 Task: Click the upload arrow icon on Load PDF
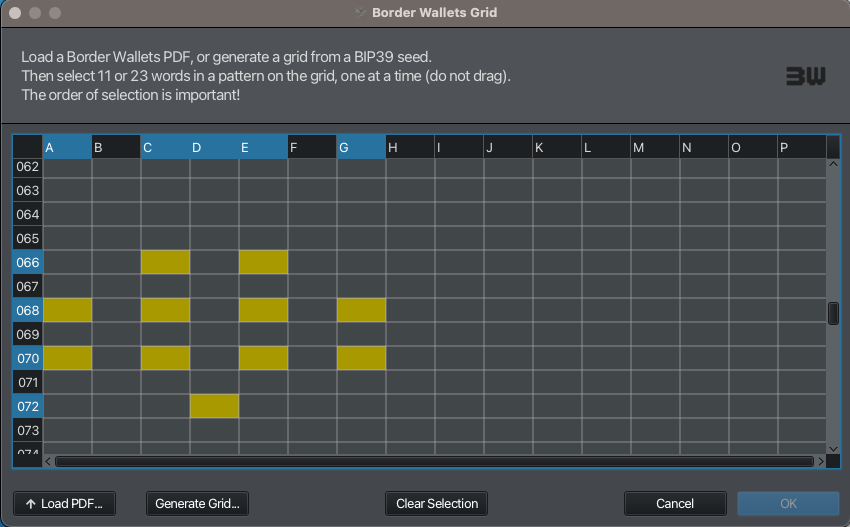coord(31,504)
